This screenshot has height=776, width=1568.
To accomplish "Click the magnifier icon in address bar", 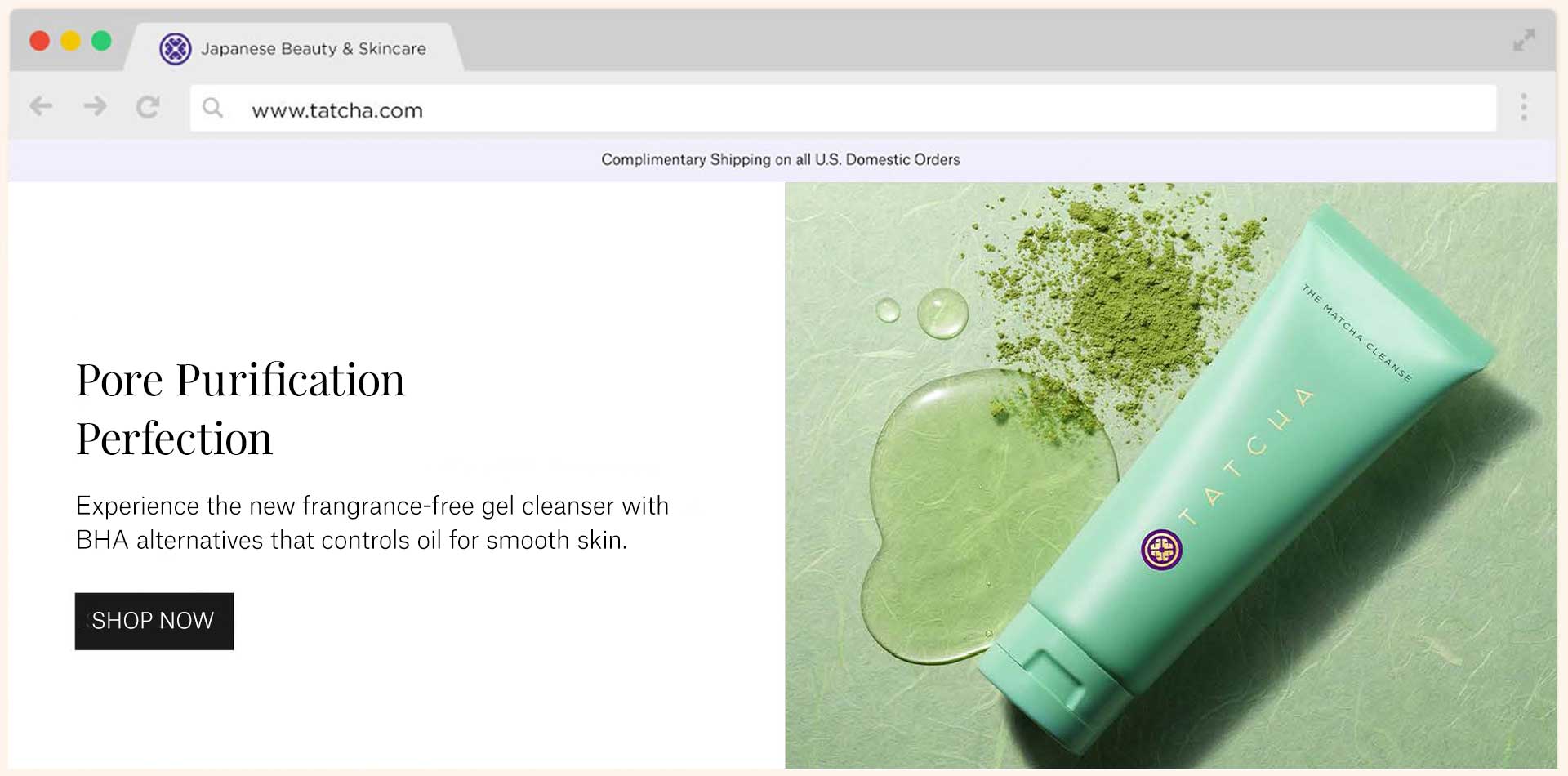I will [212, 107].
